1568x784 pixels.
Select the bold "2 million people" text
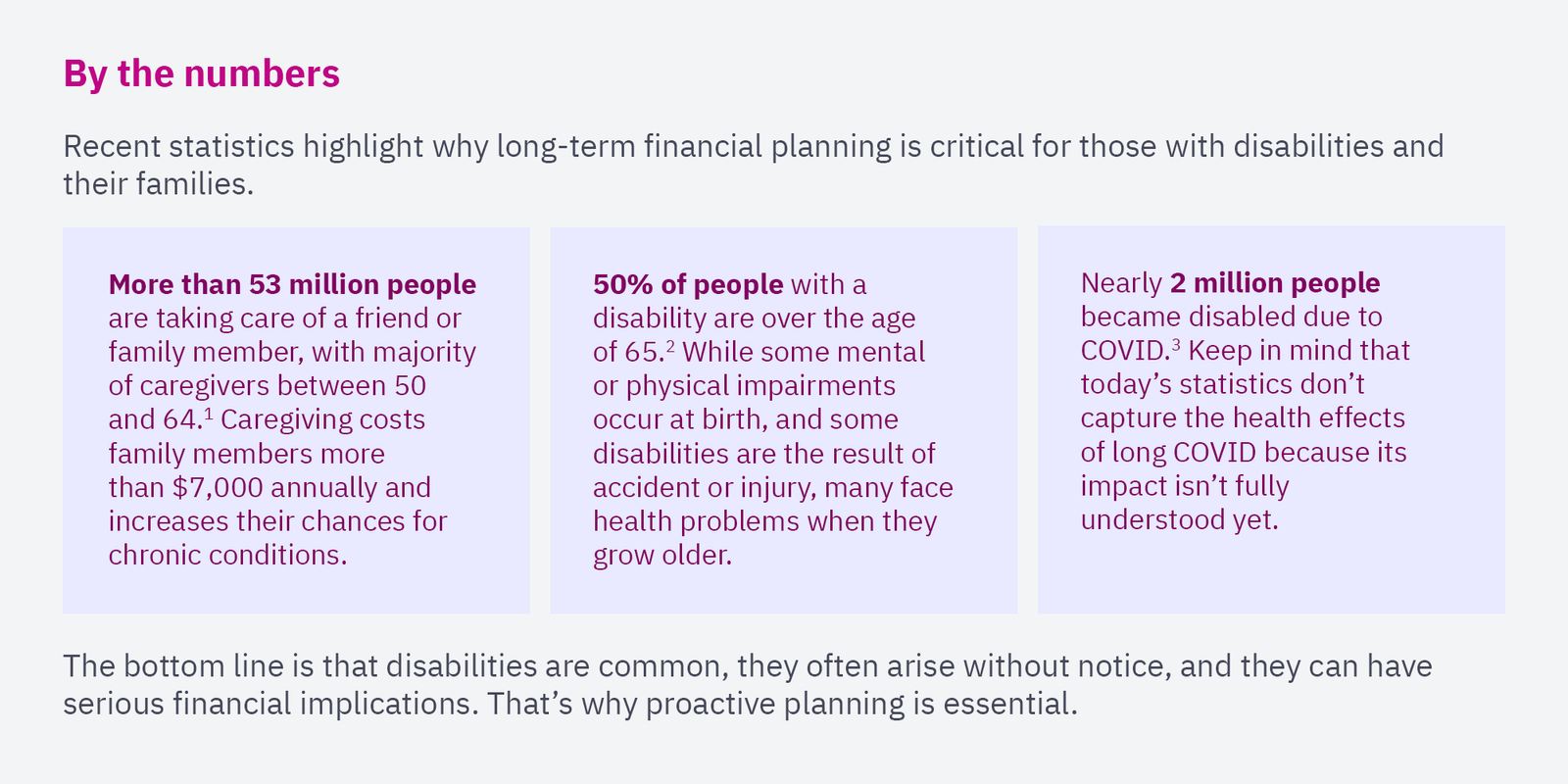point(1274,283)
